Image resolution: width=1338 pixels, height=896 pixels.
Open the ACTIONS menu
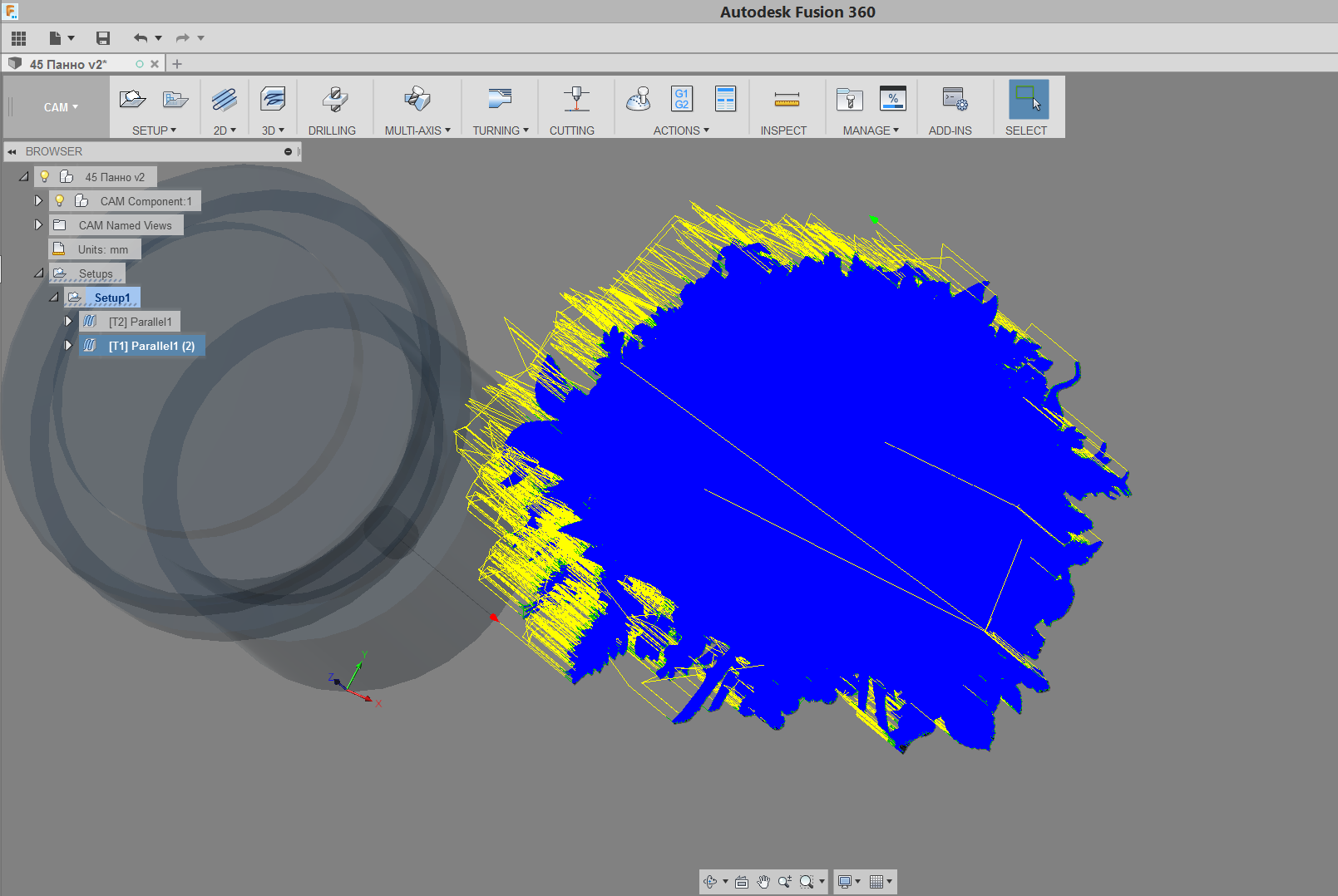(x=681, y=130)
